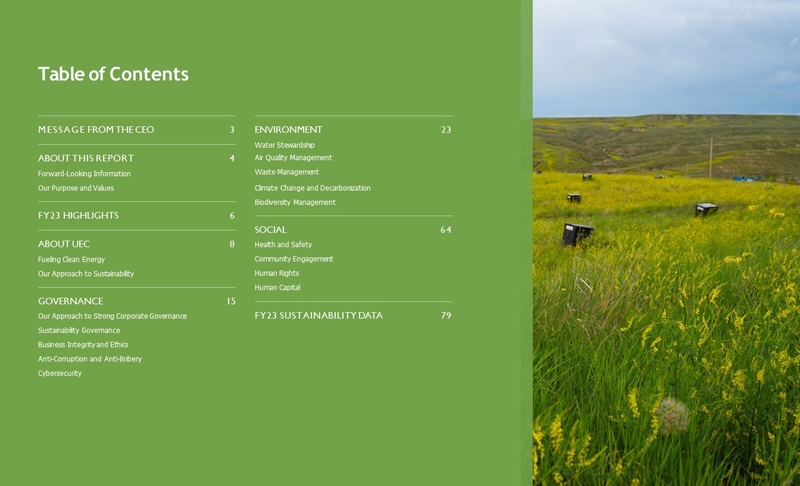Go to Social section heading
Screen dimensions: 800x486
pos(270,230)
